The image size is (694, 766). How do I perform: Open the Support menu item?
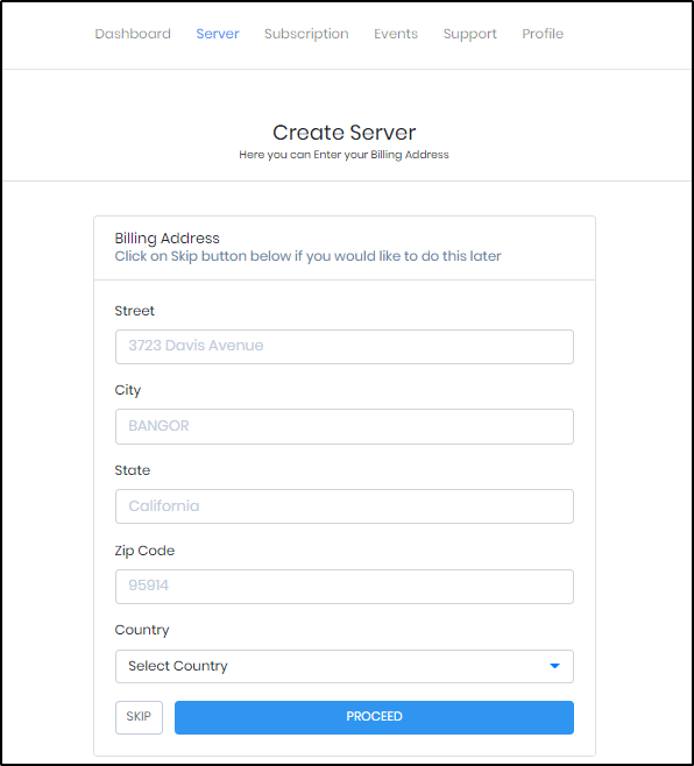pyautogui.click(x=470, y=34)
